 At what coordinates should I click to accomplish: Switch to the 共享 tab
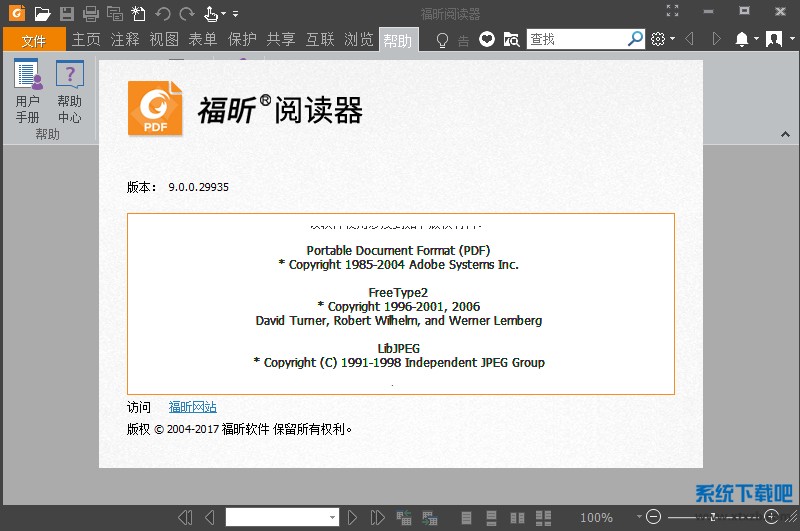pyautogui.click(x=281, y=39)
